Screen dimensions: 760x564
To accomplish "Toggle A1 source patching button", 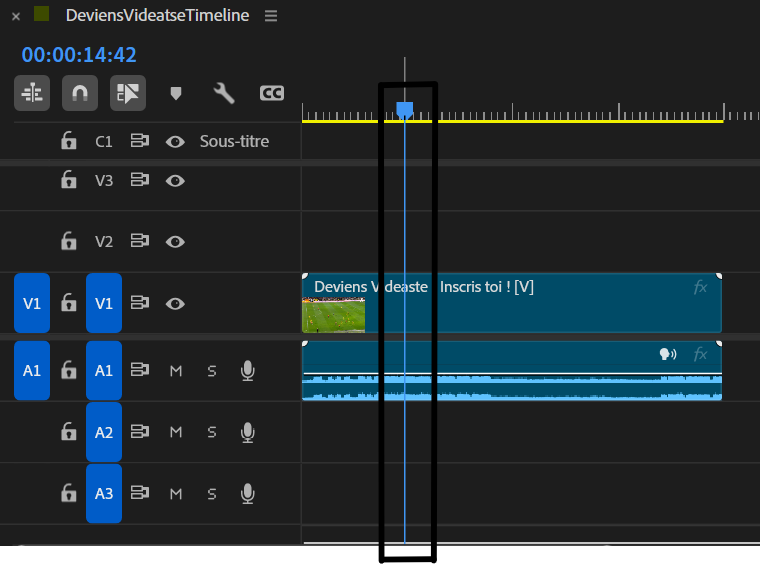I will coord(32,371).
